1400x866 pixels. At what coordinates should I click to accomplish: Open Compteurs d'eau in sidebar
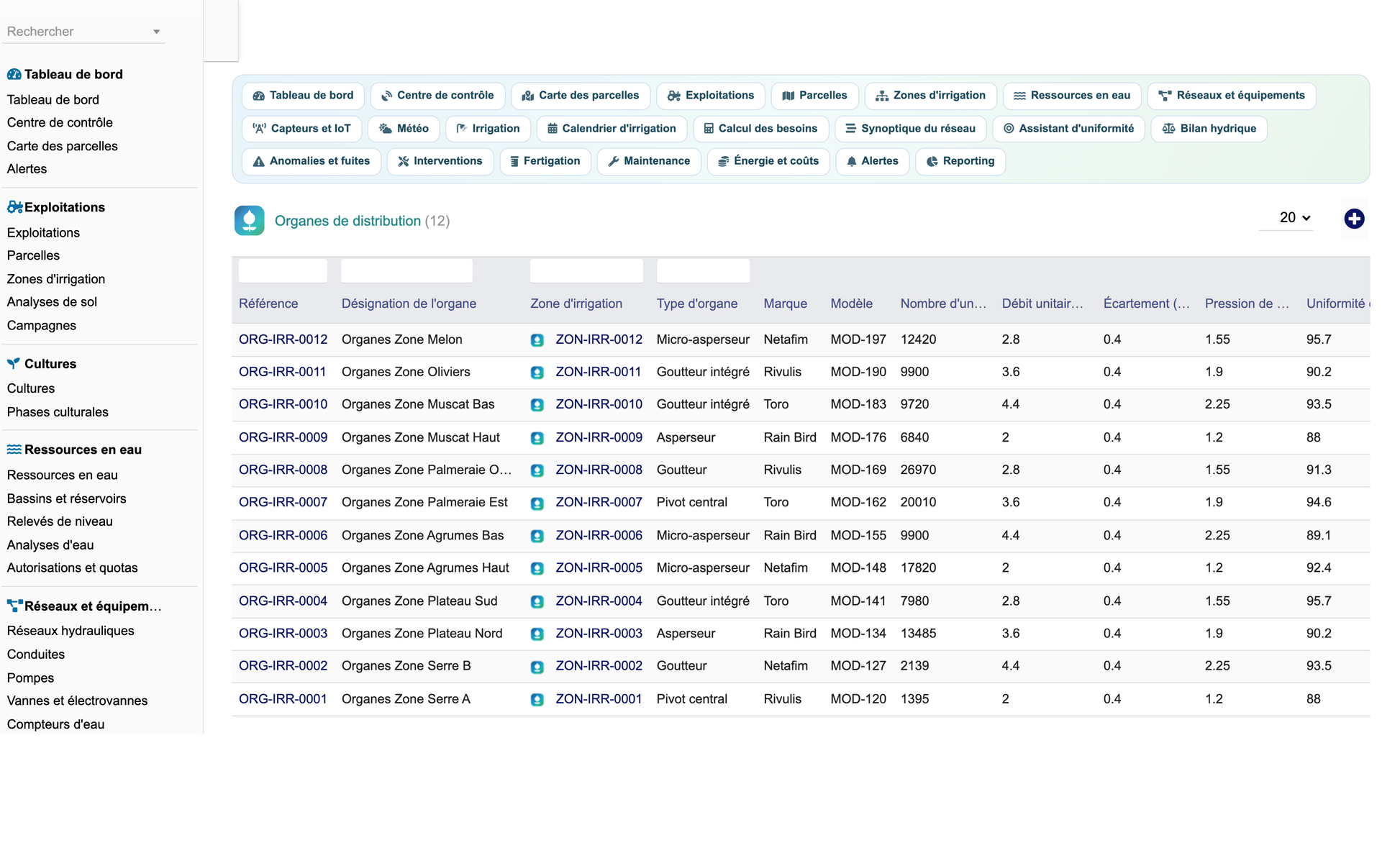pos(55,724)
